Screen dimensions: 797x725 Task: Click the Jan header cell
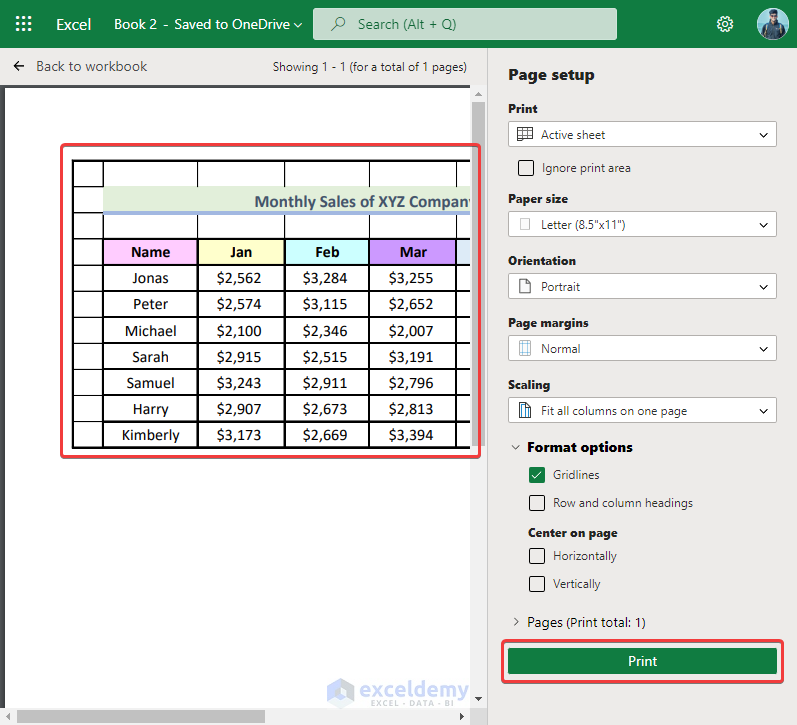point(241,252)
